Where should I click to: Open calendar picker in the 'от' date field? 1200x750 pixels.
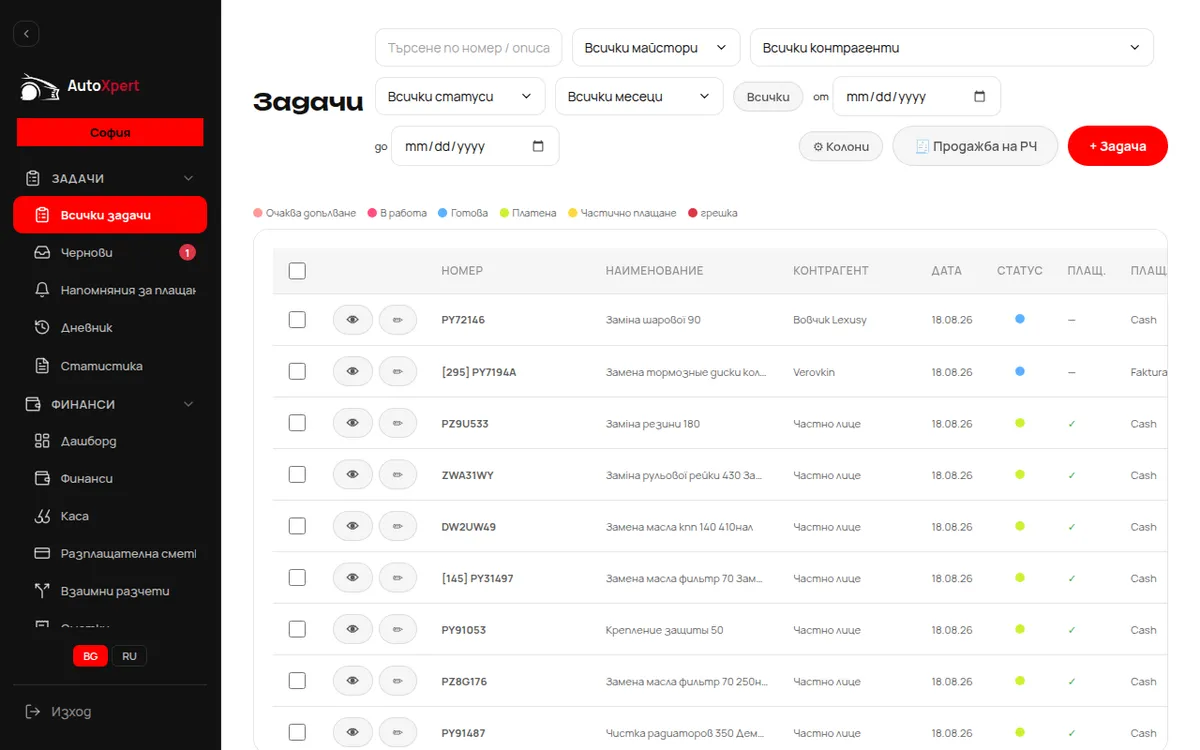[979, 97]
